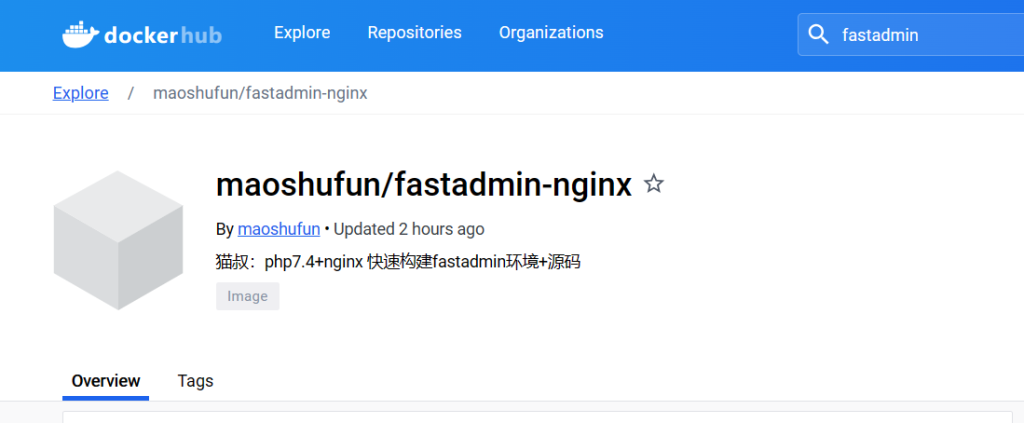This screenshot has height=423, width=1024.
Task: Switch to the Overview tab
Action: tap(106, 381)
